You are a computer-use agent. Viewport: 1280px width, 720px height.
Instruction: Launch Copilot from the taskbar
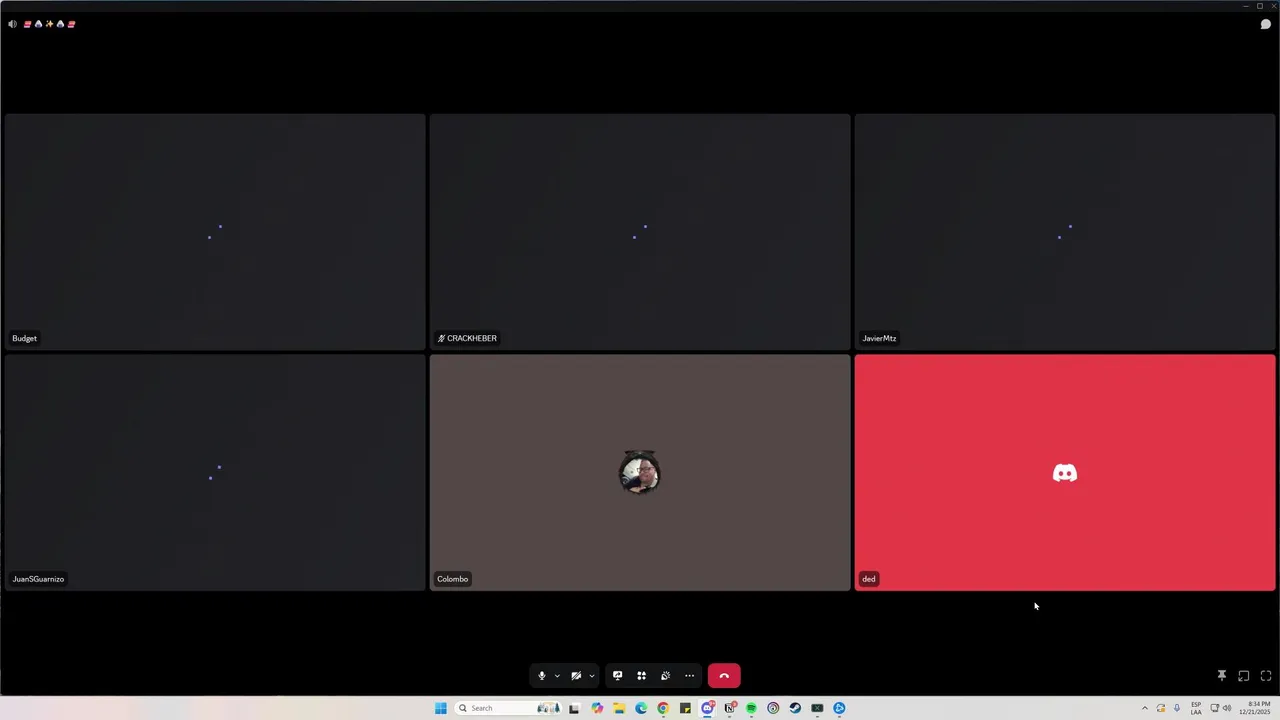pyautogui.click(x=597, y=708)
